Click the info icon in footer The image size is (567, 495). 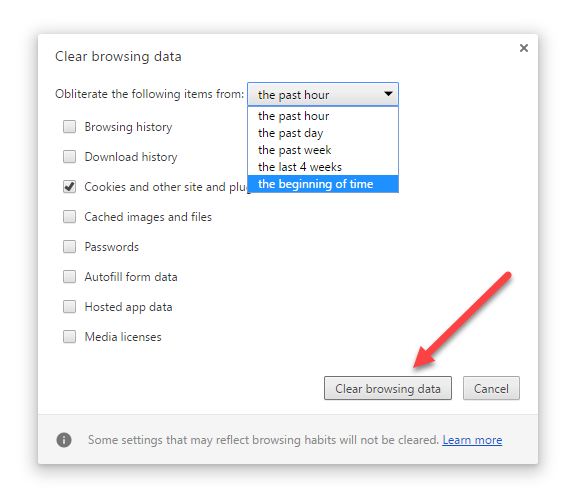coord(64,440)
